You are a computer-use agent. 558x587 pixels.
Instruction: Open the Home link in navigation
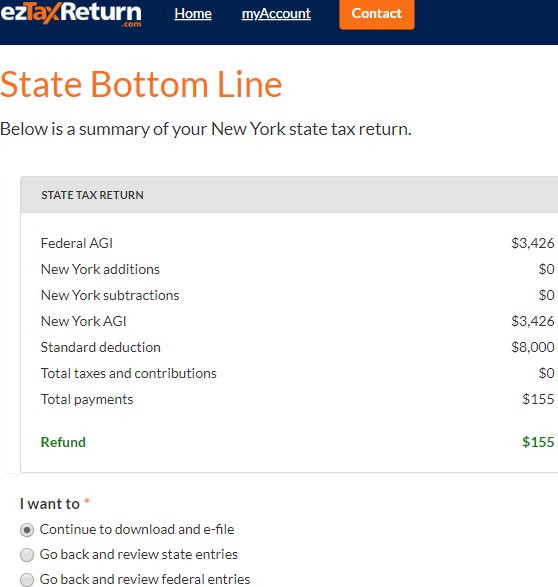point(193,13)
